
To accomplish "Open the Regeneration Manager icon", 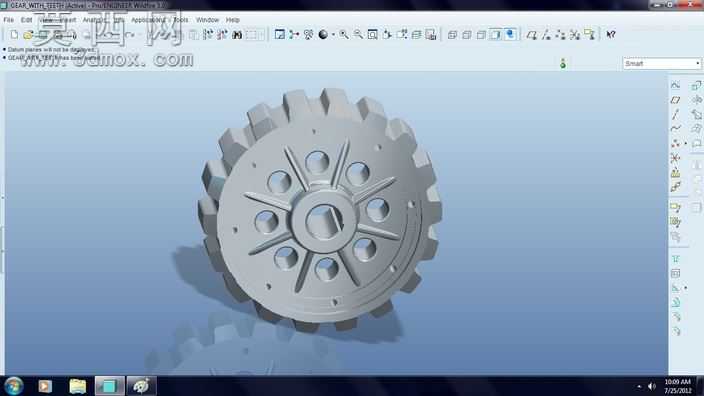I will (x=222, y=35).
